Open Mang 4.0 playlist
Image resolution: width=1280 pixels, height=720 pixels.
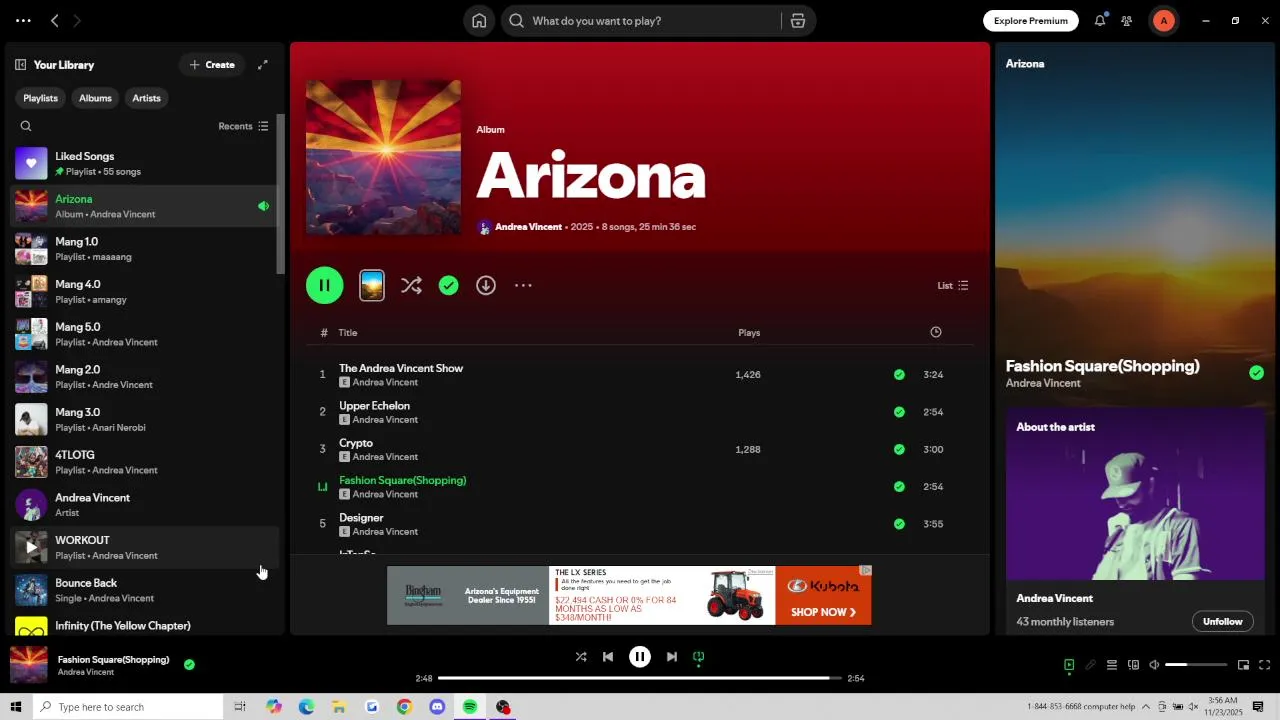(143, 291)
